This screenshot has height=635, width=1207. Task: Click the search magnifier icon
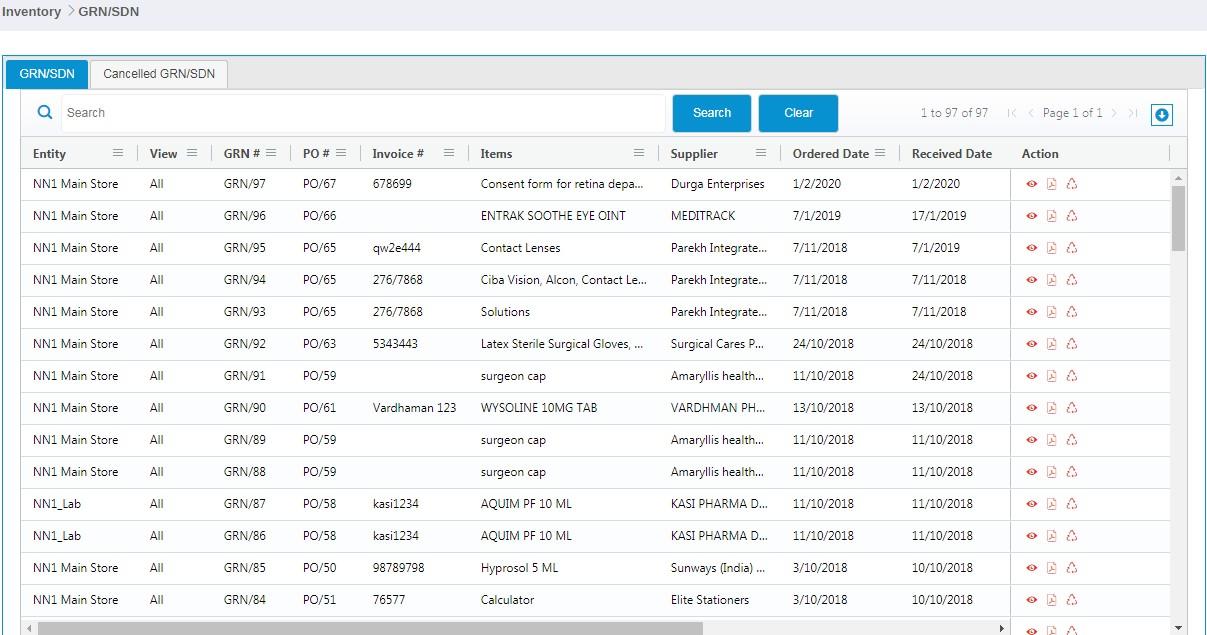44,113
